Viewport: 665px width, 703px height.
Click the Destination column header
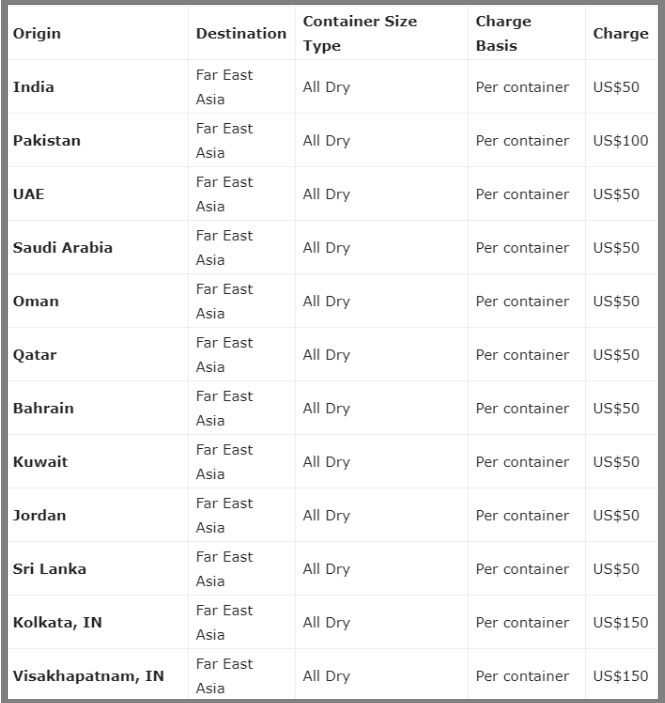(241, 34)
